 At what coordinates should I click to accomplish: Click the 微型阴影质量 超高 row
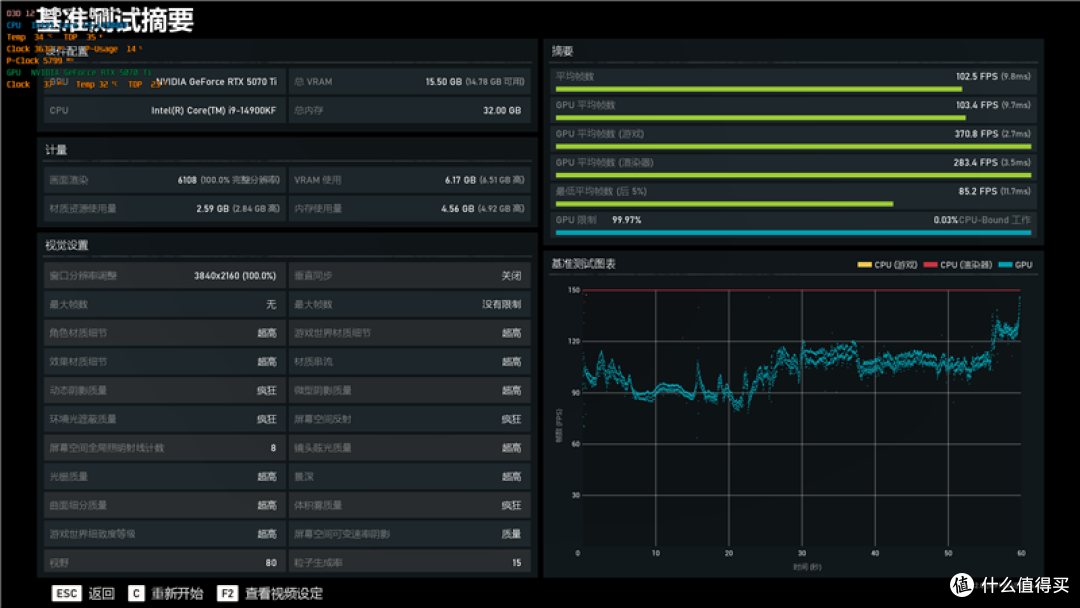click(409, 390)
